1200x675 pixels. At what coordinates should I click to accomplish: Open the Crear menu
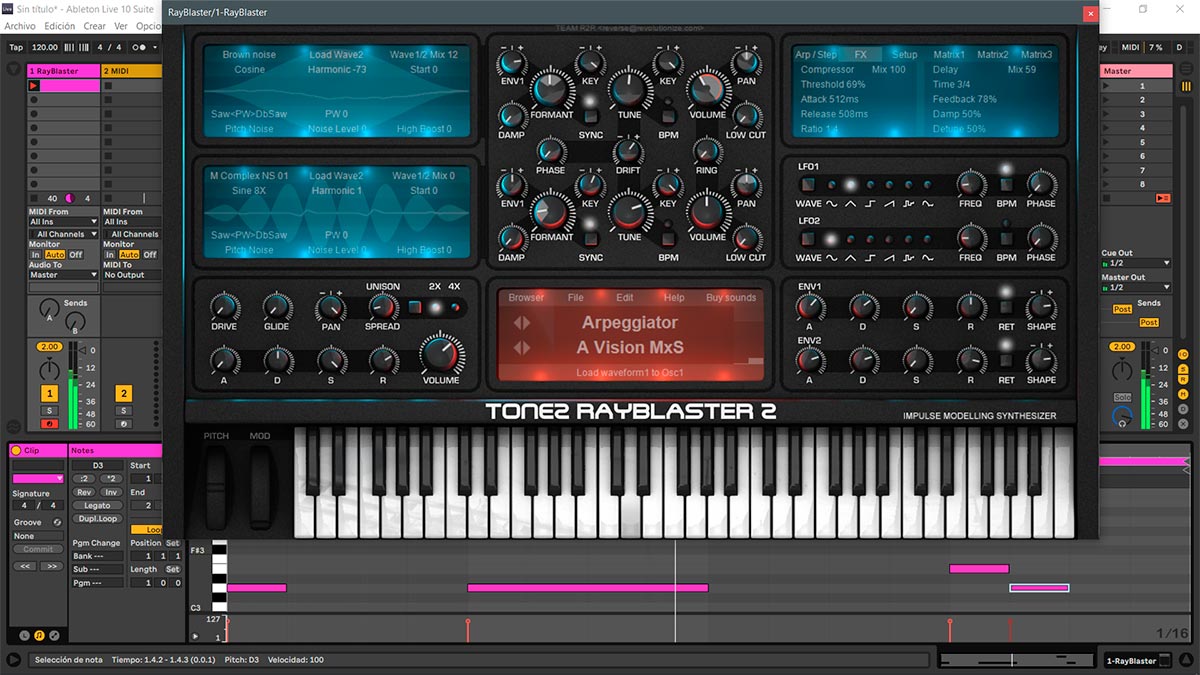tap(95, 26)
